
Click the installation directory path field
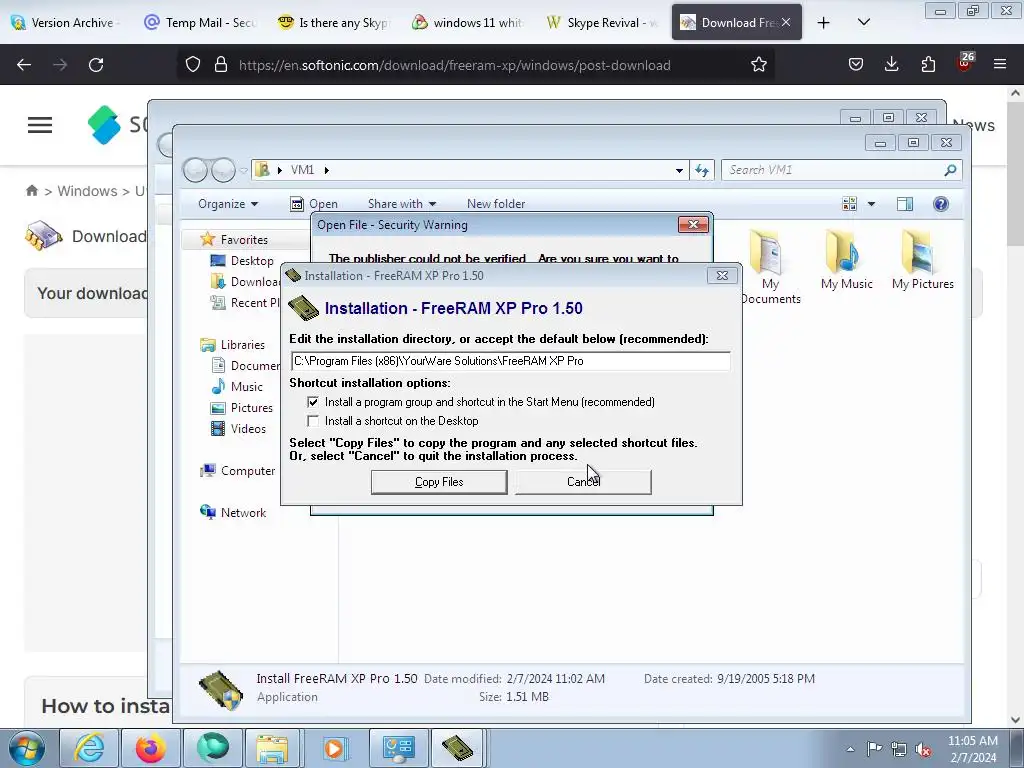(511, 361)
